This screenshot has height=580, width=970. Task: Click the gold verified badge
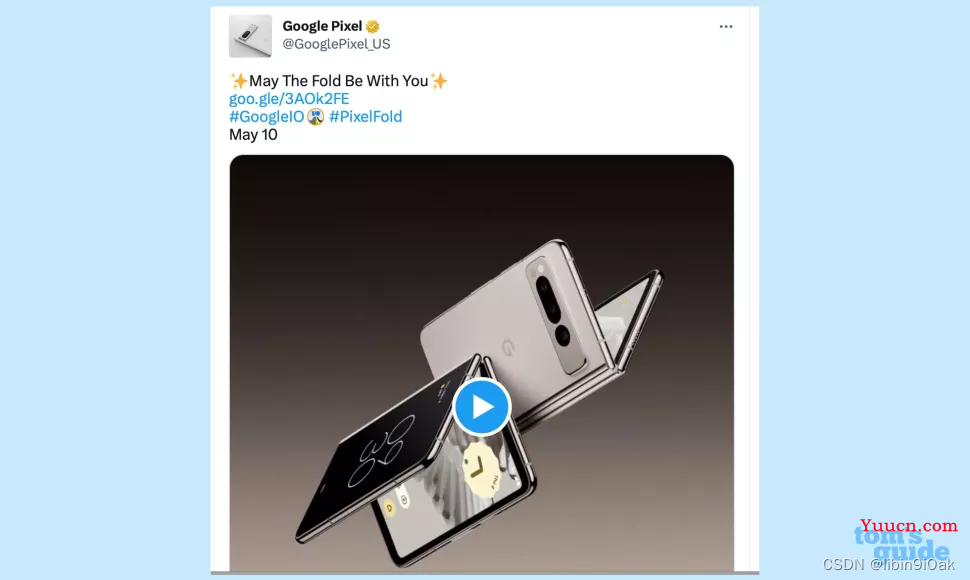click(372, 27)
